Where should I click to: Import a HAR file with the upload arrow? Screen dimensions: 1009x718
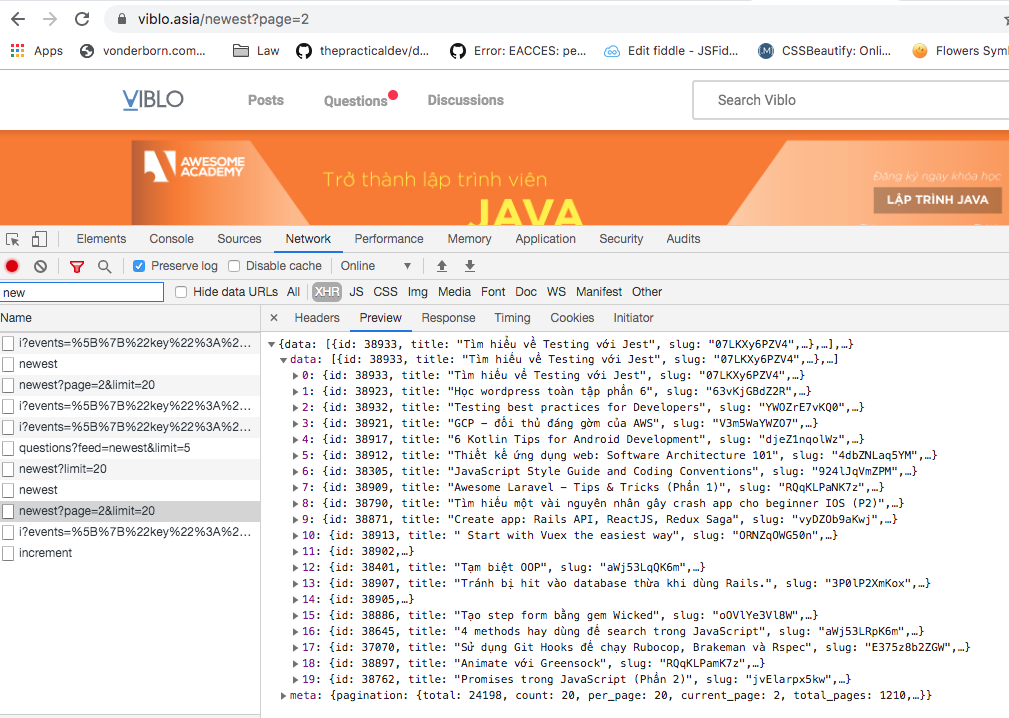click(x=441, y=266)
